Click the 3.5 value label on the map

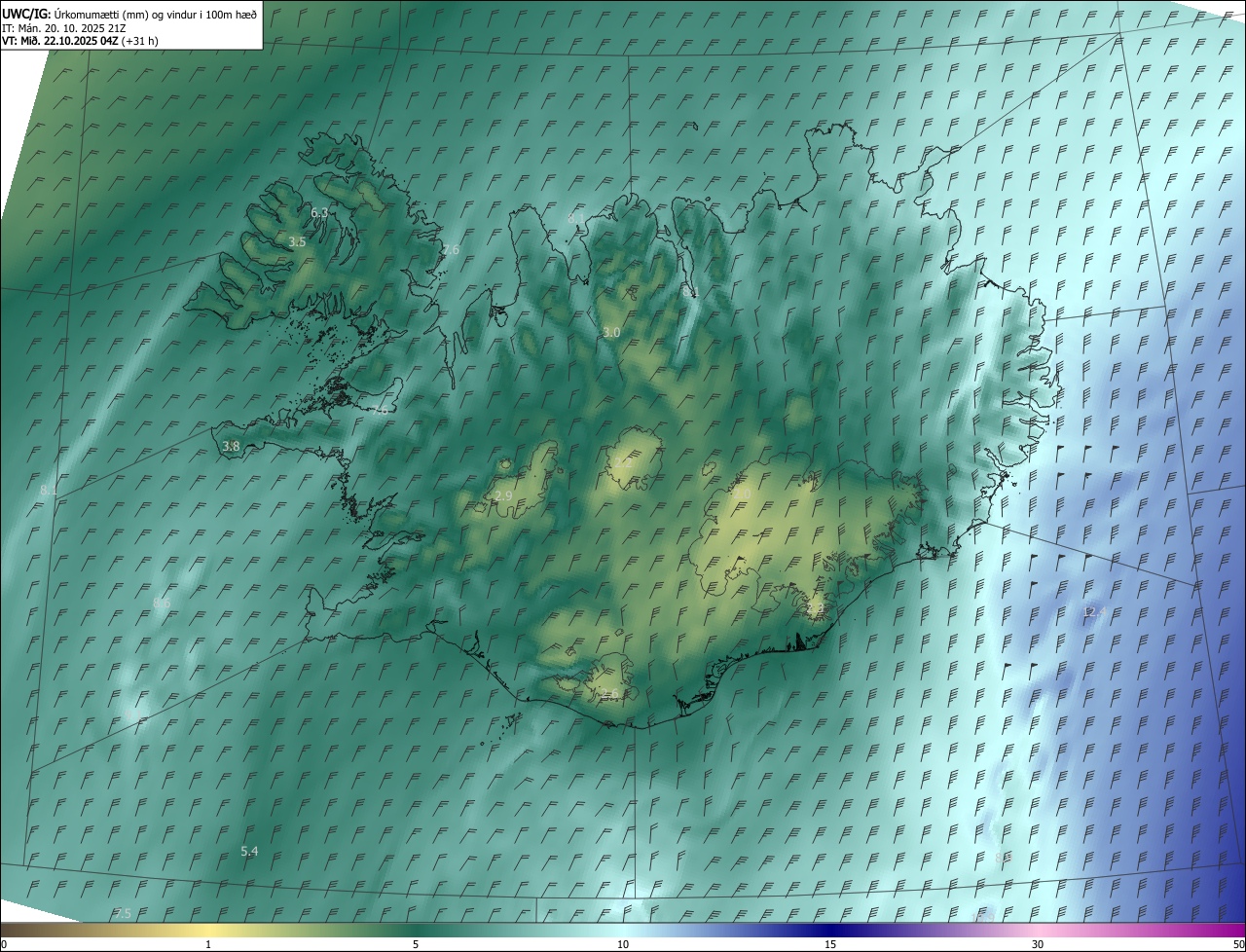[x=297, y=241]
